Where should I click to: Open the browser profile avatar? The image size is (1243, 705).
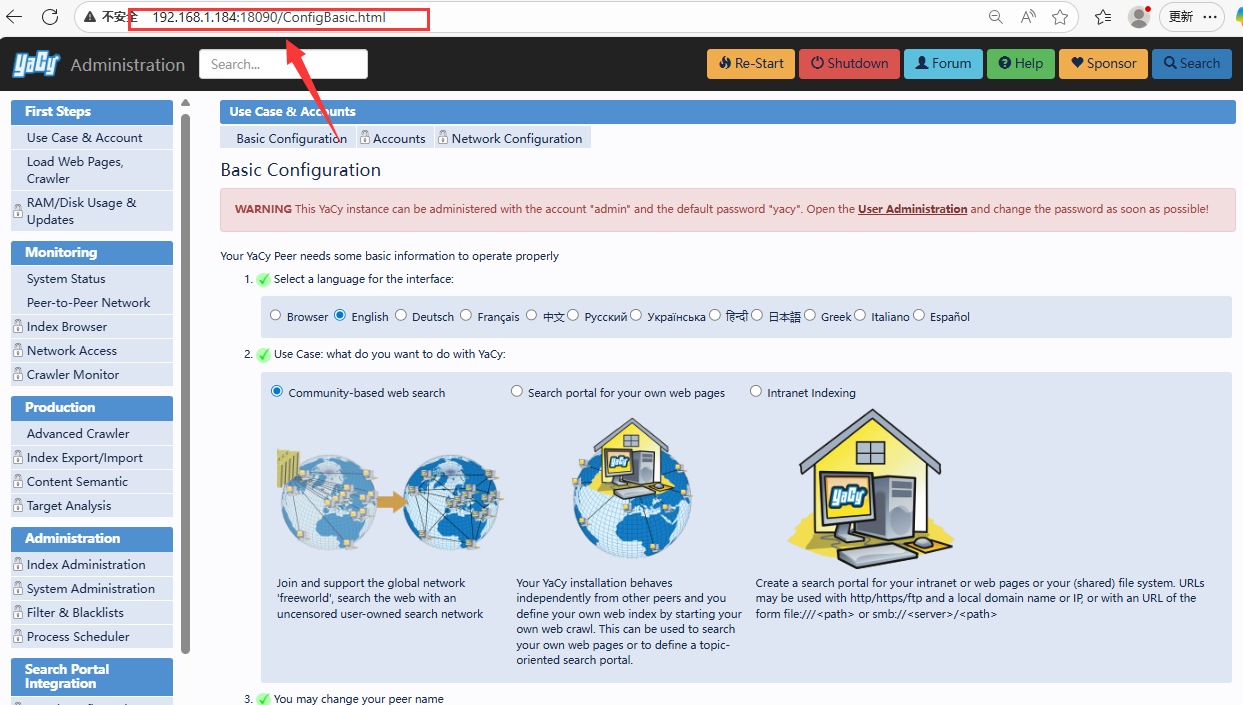(1138, 17)
